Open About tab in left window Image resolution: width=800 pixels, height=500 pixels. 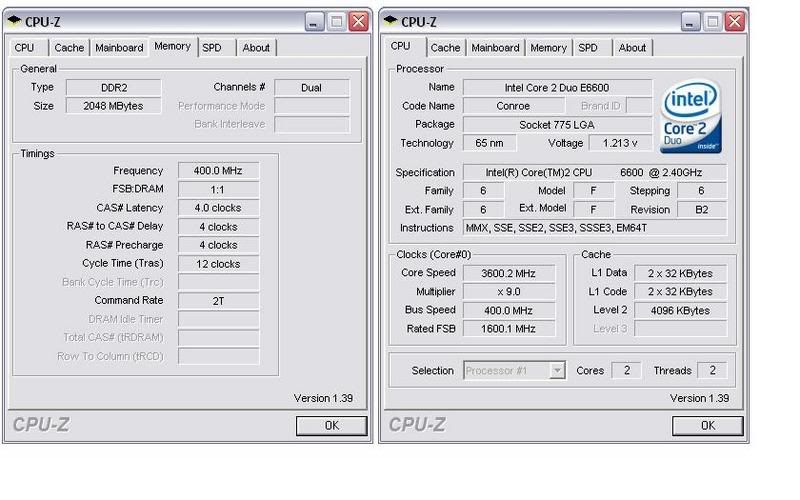(256, 47)
